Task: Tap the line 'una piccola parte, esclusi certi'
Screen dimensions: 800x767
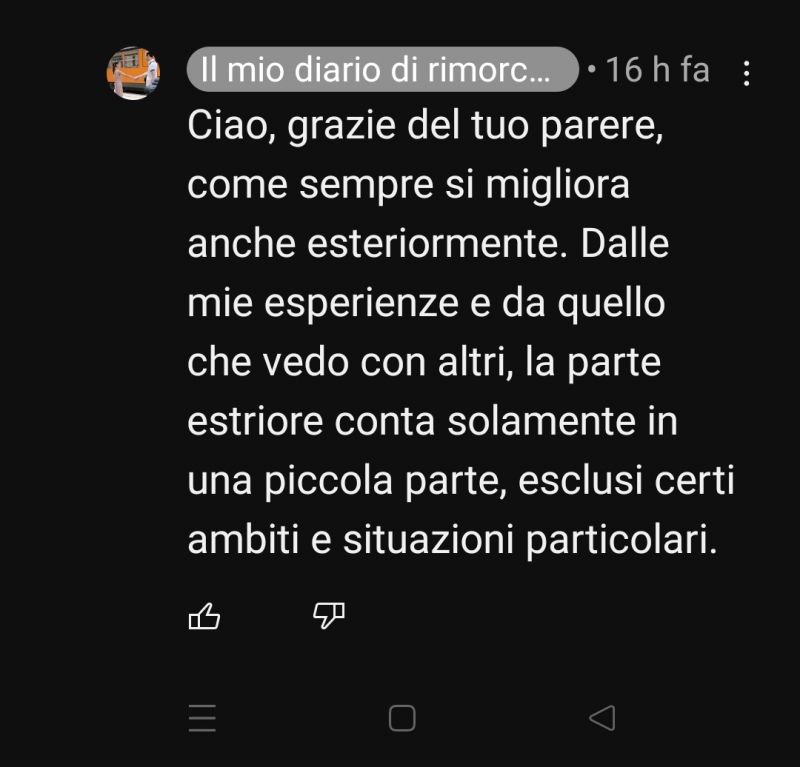Action: (x=461, y=481)
